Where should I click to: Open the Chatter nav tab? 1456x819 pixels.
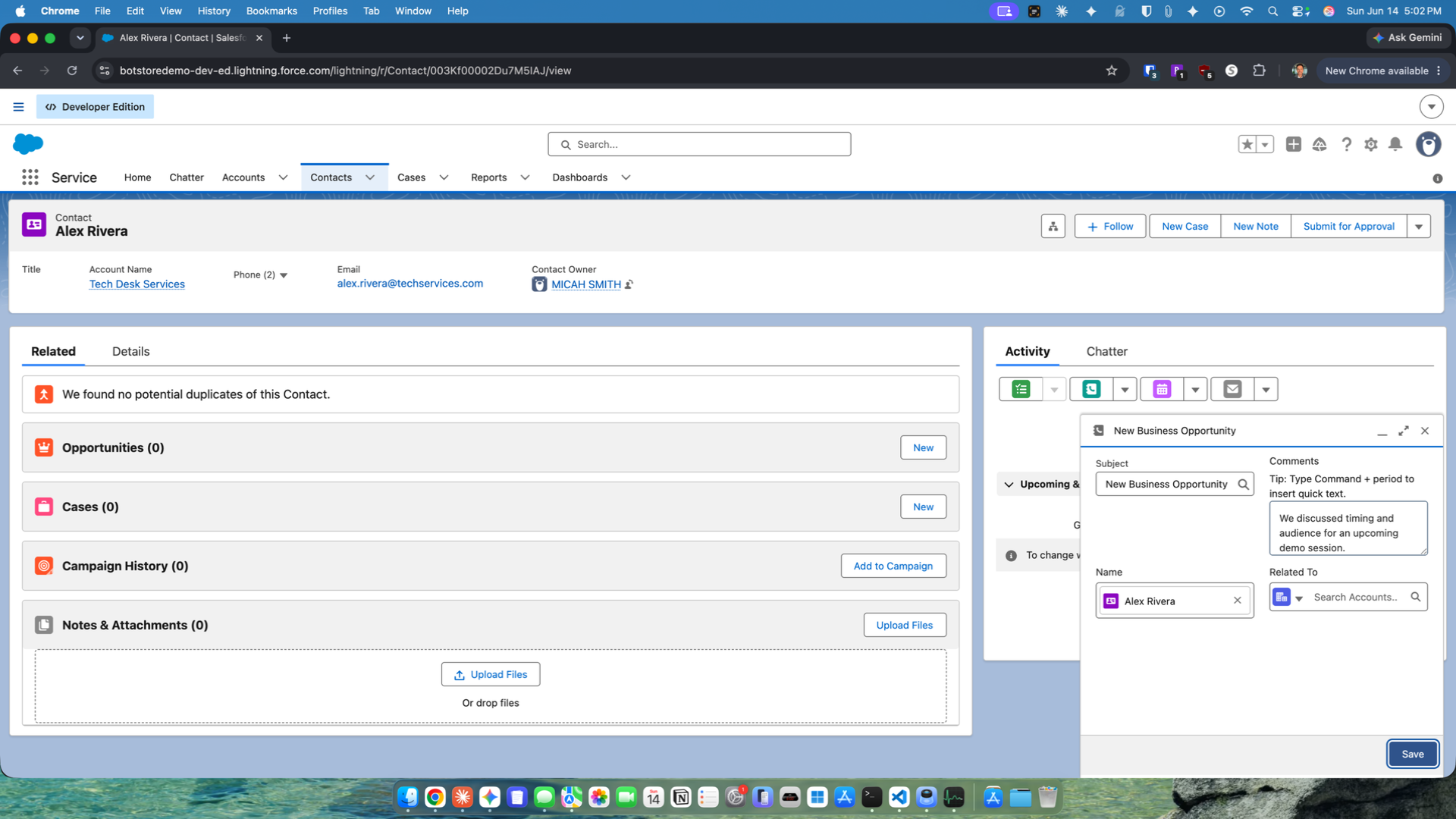click(x=187, y=177)
